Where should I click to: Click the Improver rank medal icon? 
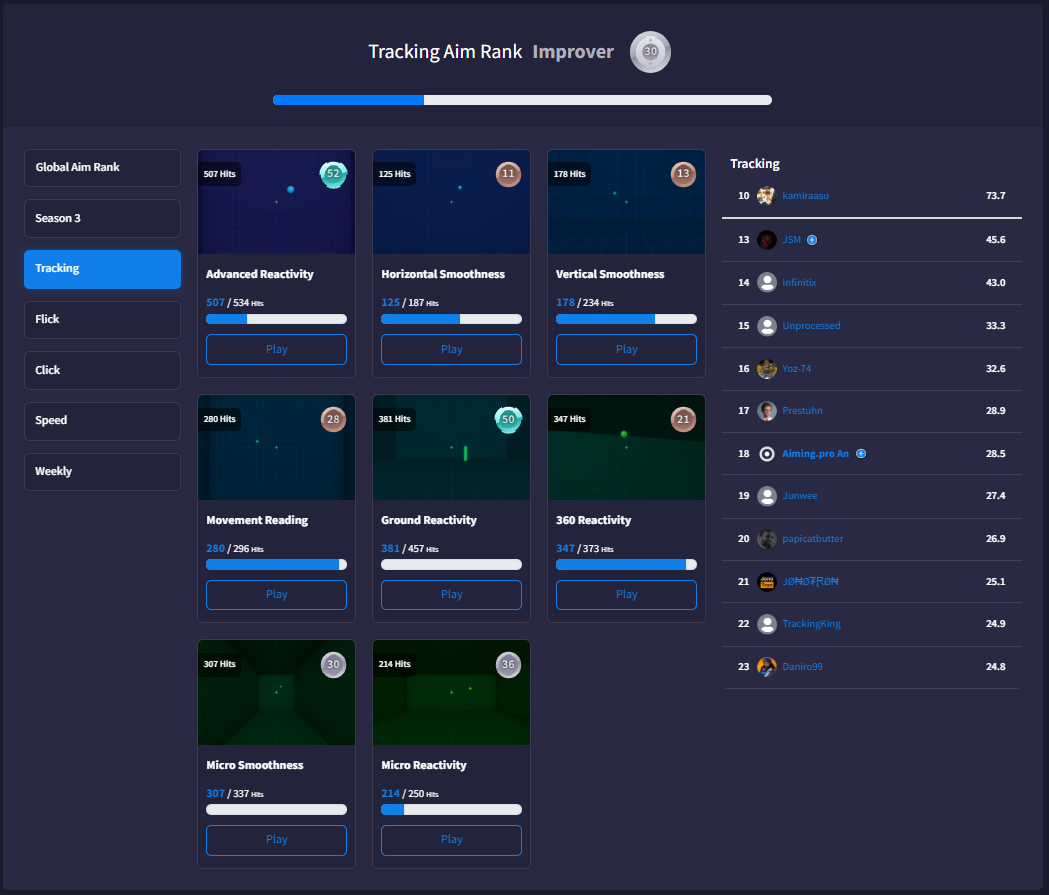tap(650, 51)
